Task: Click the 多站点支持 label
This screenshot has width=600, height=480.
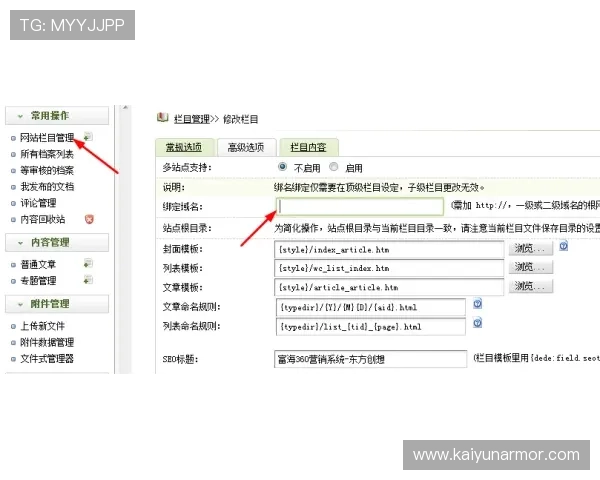Action: [187, 168]
